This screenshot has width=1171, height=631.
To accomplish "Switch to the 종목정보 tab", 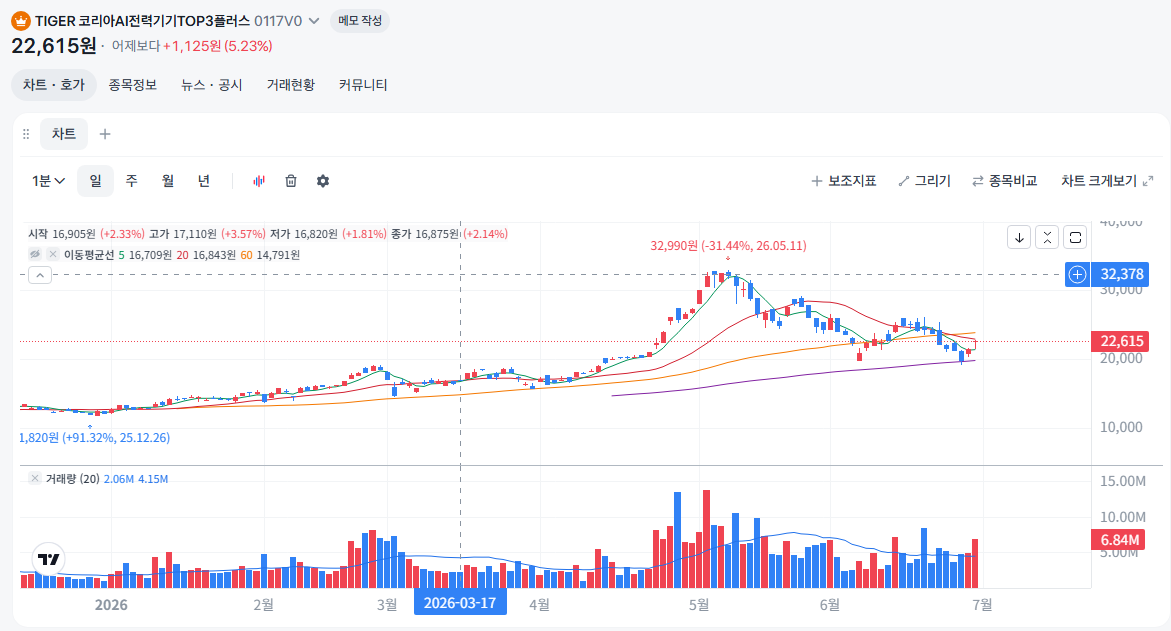I will click(133, 85).
